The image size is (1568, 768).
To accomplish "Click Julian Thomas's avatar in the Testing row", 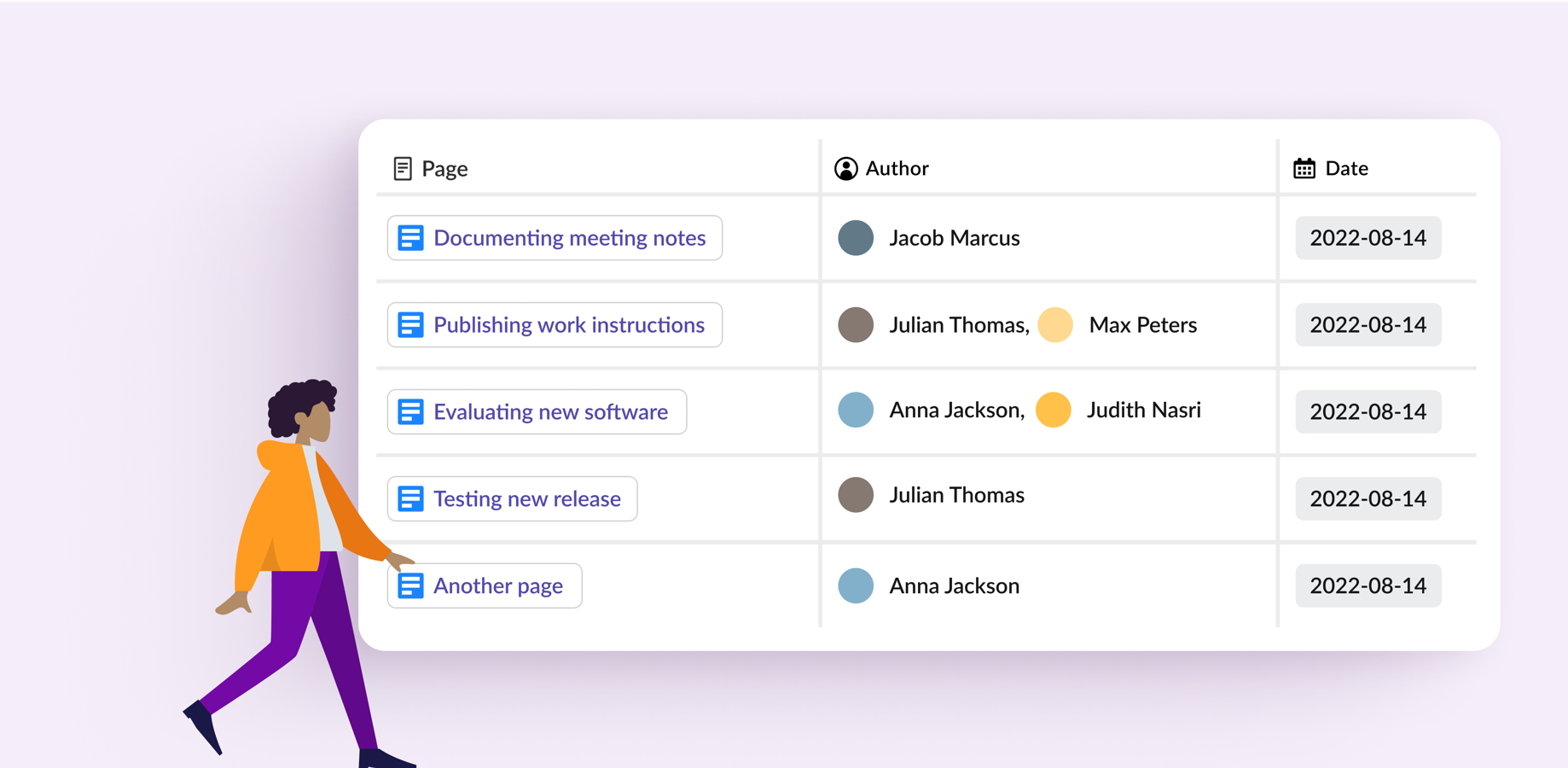I will coord(856,495).
